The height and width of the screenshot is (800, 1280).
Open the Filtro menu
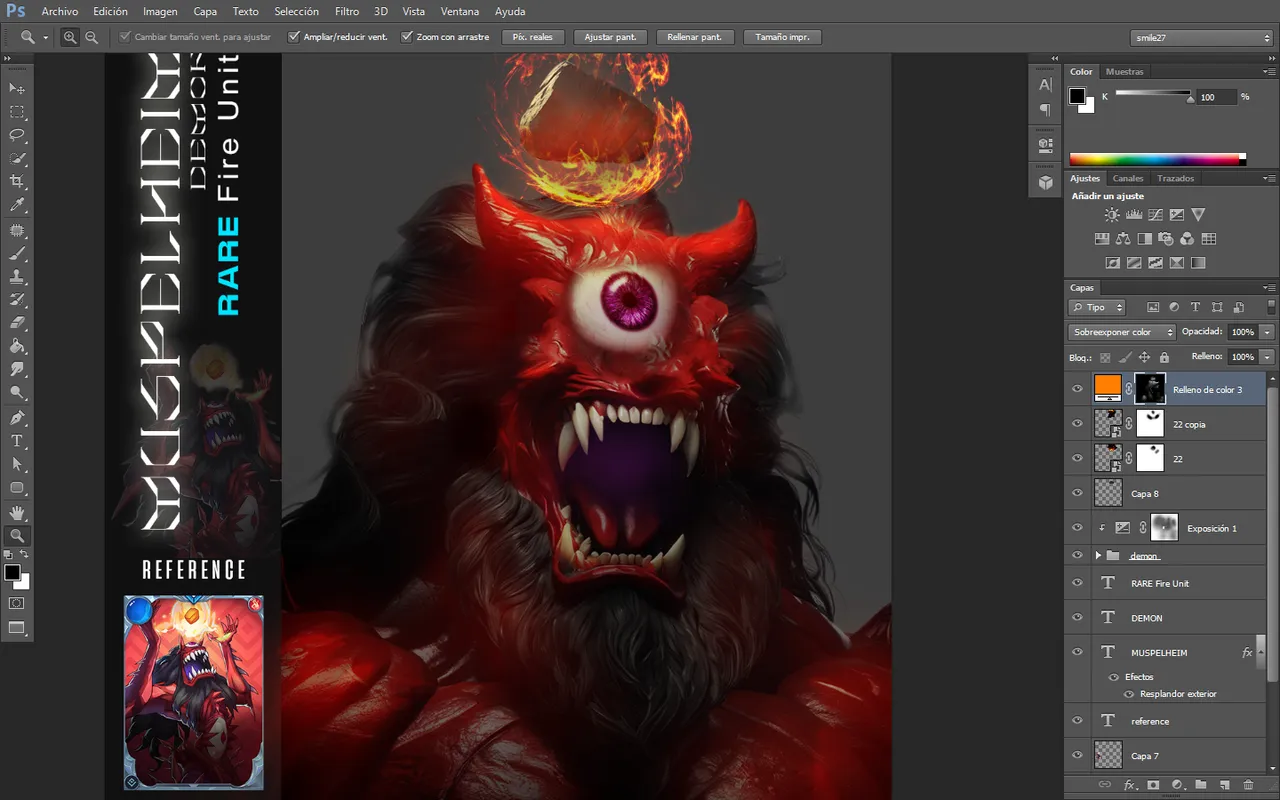click(347, 12)
